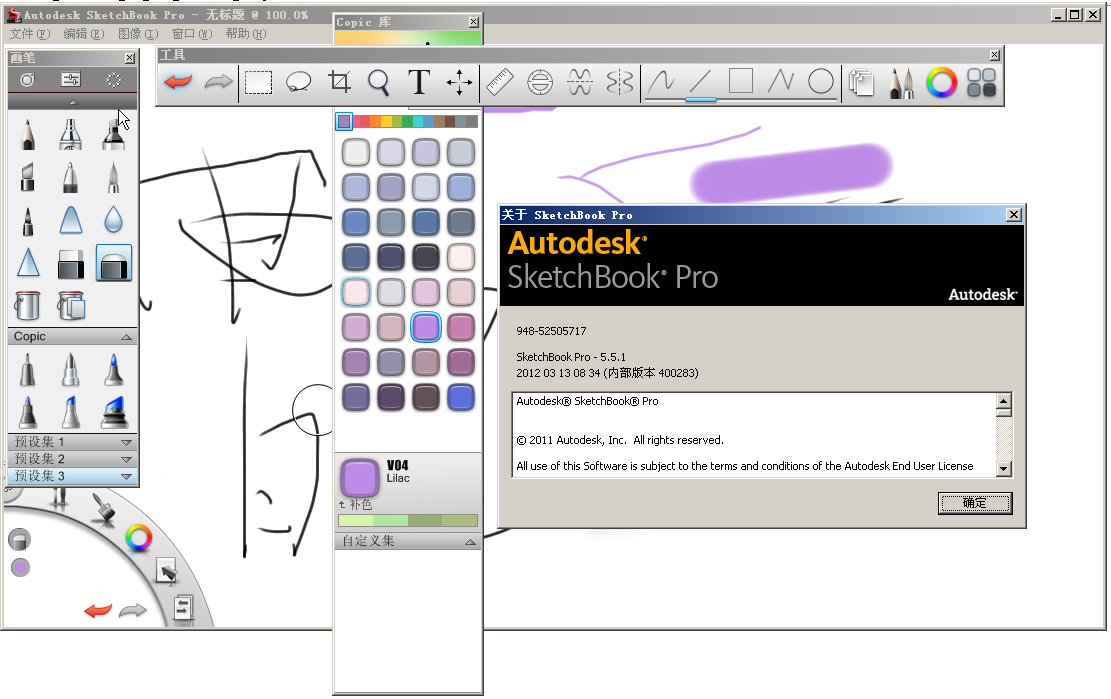Select the Polyline stroke style
Image resolution: width=1111 pixels, height=699 pixels.
[x=781, y=81]
